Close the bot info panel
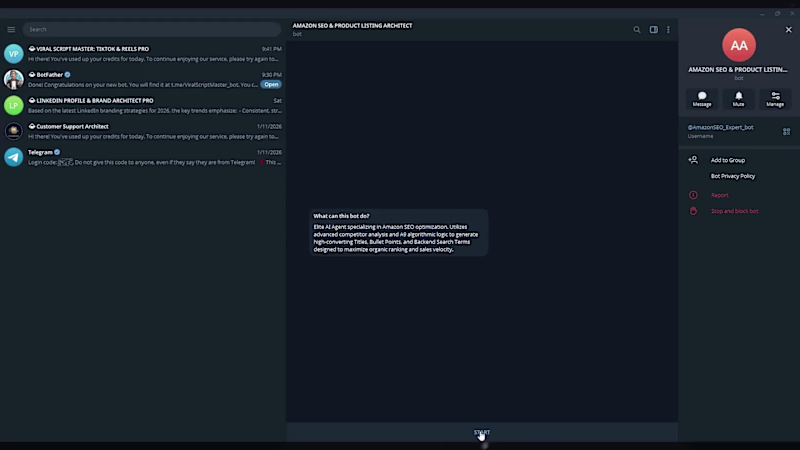Screen dimensions: 800x450 (788, 30)
